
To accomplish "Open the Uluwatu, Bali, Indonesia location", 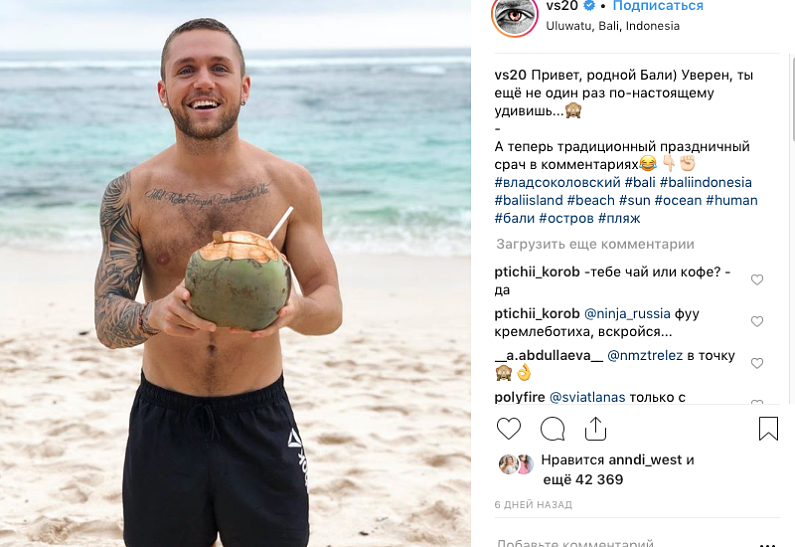I will [x=612, y=26].
